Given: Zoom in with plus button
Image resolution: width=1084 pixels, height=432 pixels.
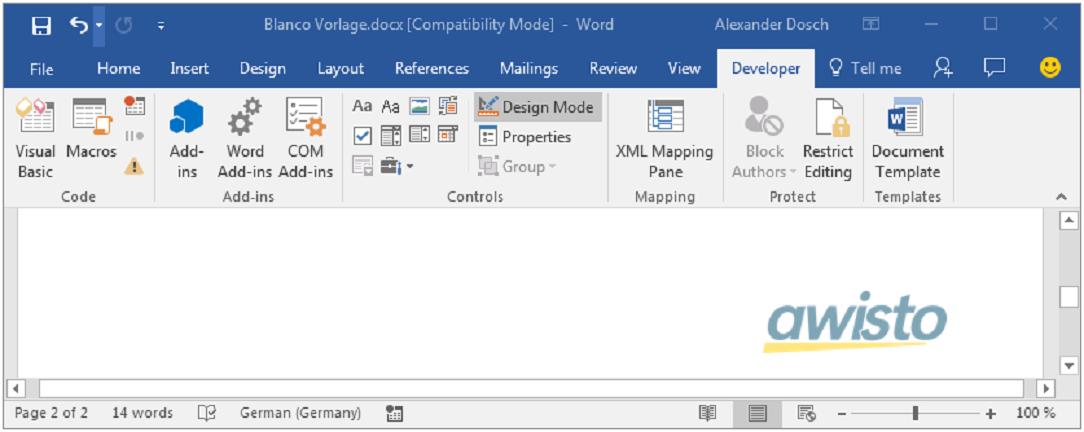Looking at the screenshot, I should 991,413.
